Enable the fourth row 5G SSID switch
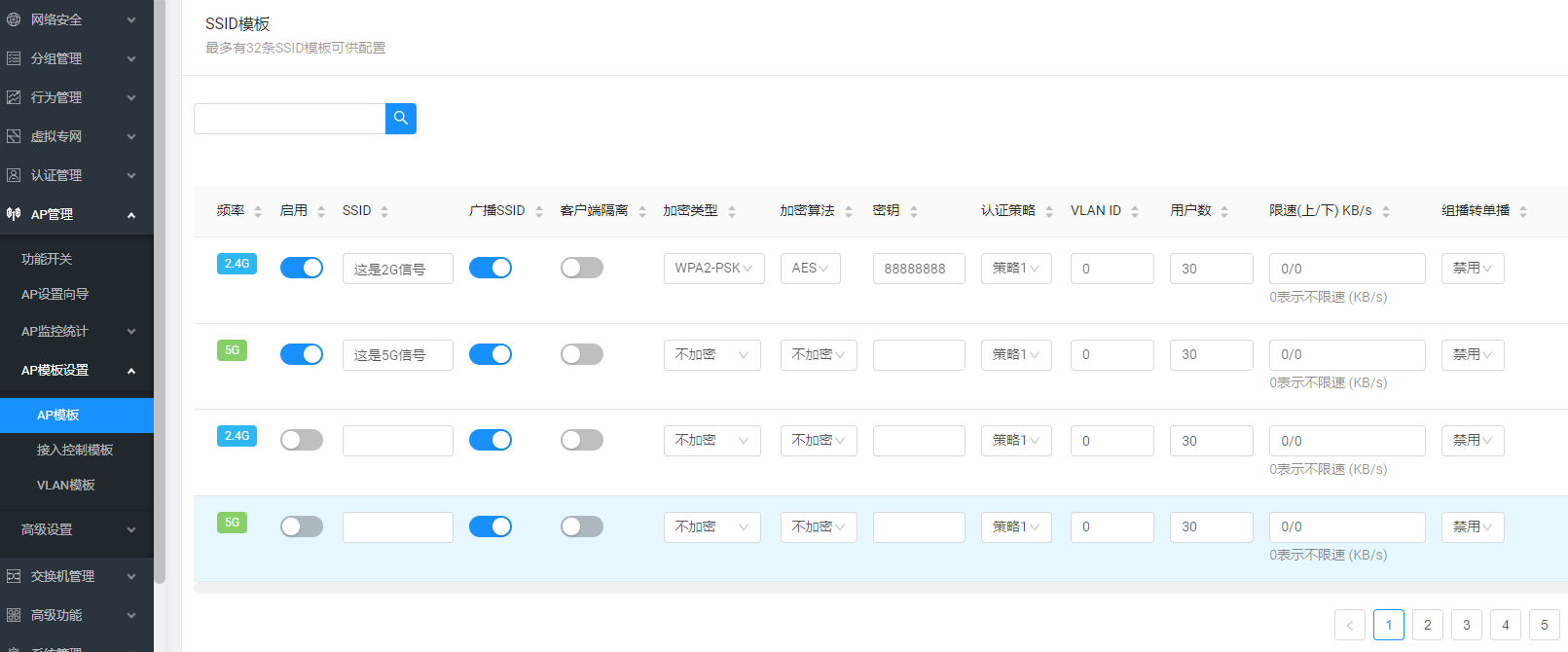1568x652 pixels. pyautogui.click(x=302, y=526)
